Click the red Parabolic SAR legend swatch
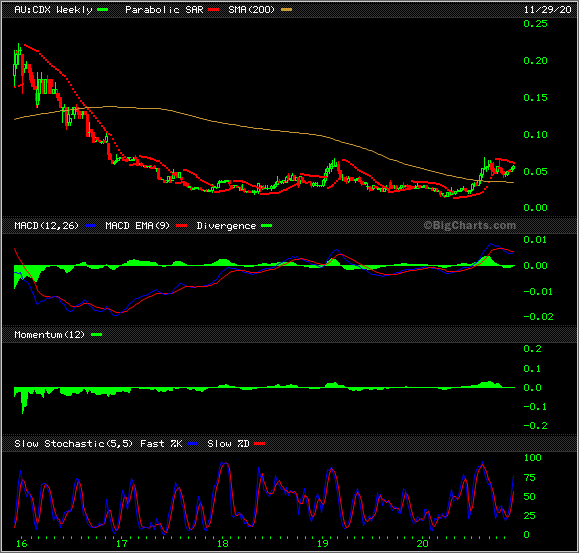This screenshot has height=553, width=579. pyautogui.click(x=213, y=10)
